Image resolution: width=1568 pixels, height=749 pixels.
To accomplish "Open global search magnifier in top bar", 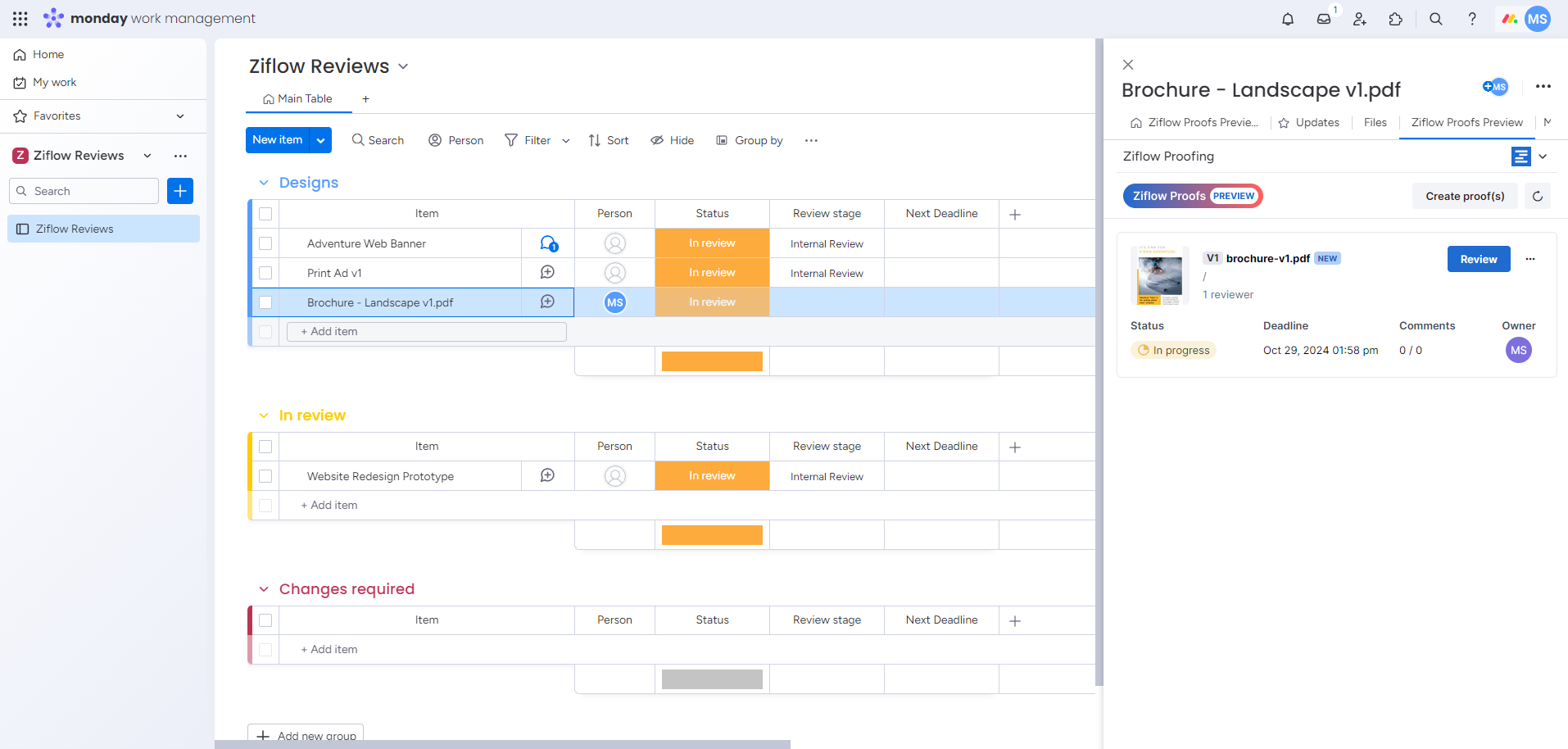I will click(x=1435, y=18).
